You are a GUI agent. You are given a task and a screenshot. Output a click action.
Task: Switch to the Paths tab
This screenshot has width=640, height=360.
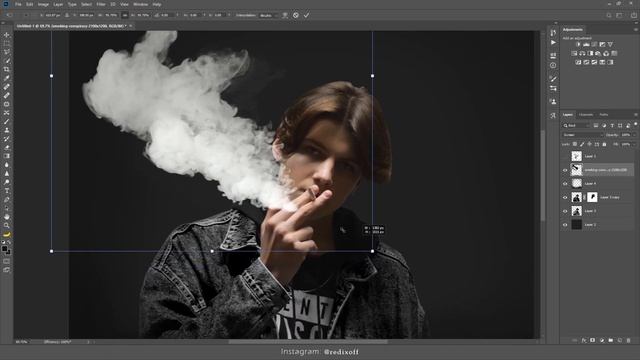[x=604, y=115]
